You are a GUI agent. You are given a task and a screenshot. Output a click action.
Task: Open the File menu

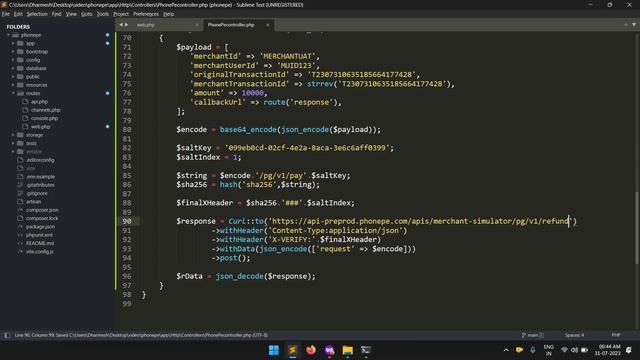6,14
